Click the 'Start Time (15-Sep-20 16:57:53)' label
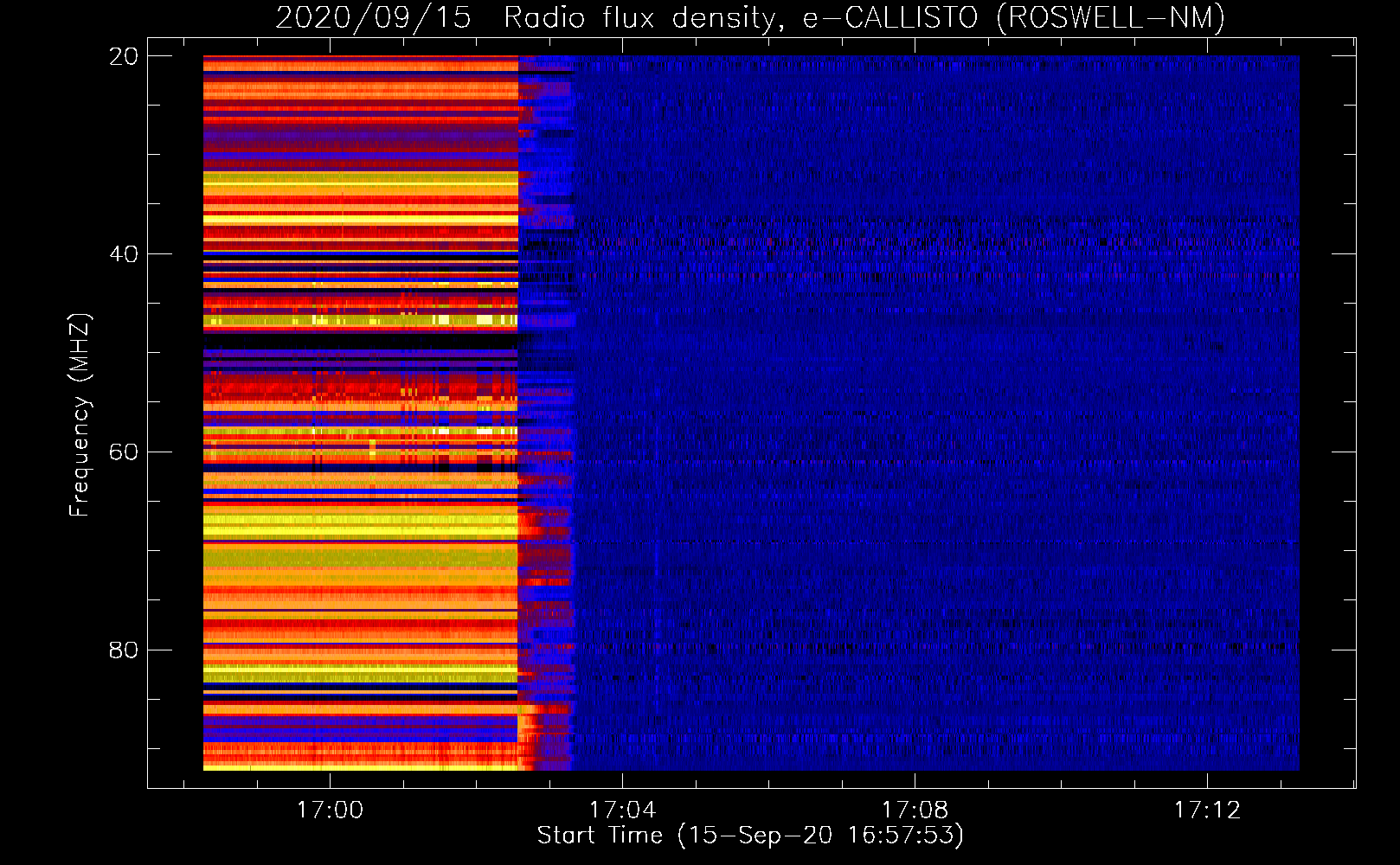1400x865 pixels. (750, 836)
